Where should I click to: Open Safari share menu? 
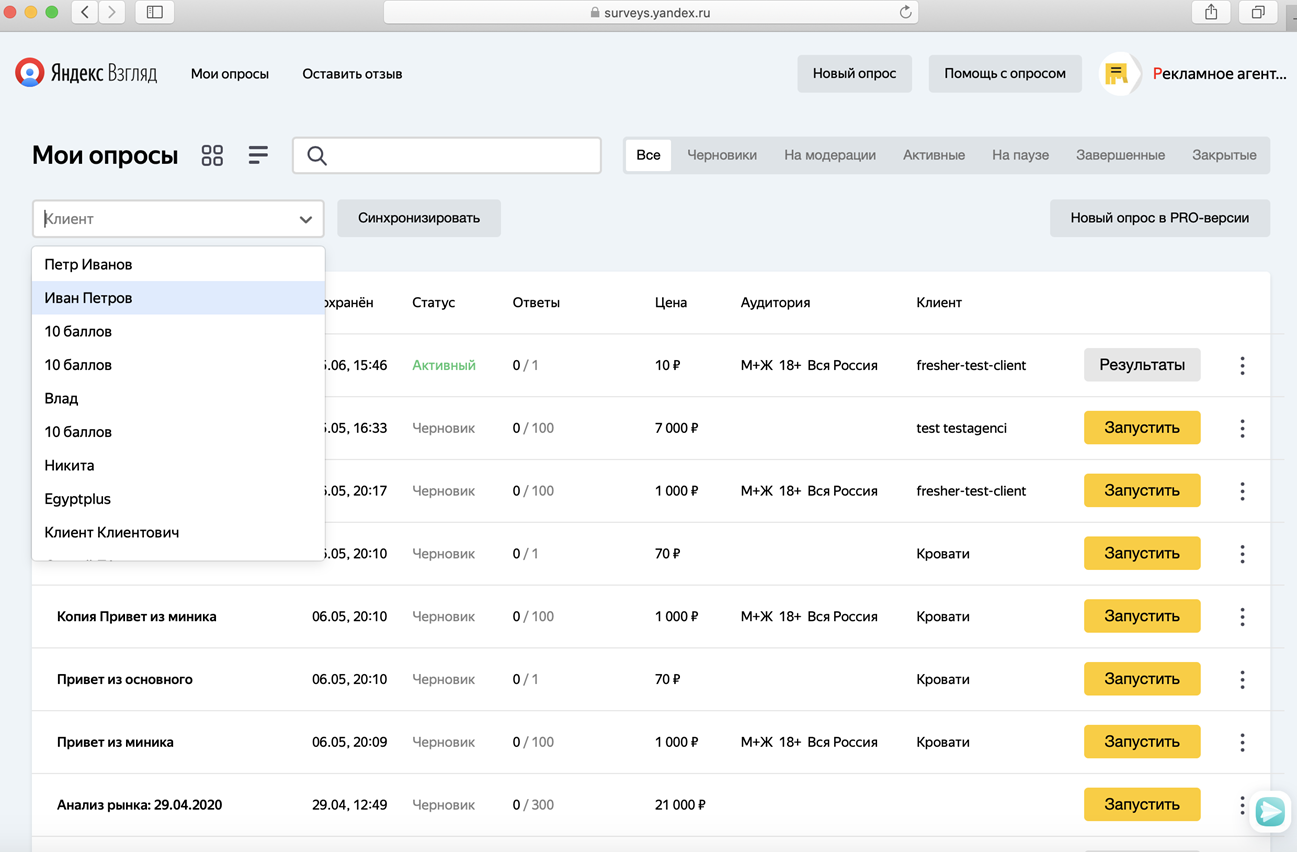pyautogui.click(x=1211, y=12)
